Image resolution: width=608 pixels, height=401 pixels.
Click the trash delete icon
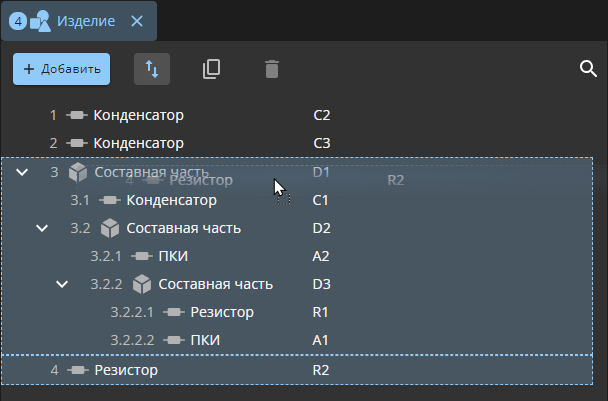tap(272, 69)
